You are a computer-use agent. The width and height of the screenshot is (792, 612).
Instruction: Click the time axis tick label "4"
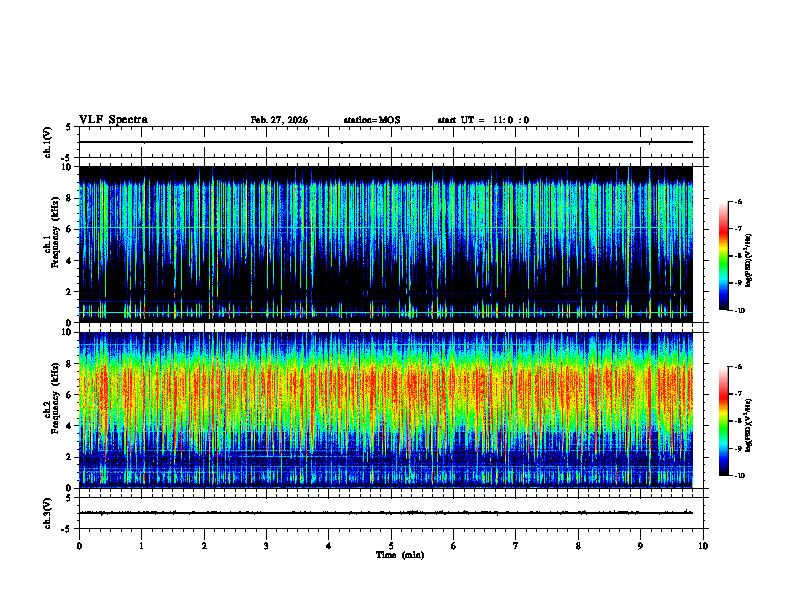coord(329,546)
